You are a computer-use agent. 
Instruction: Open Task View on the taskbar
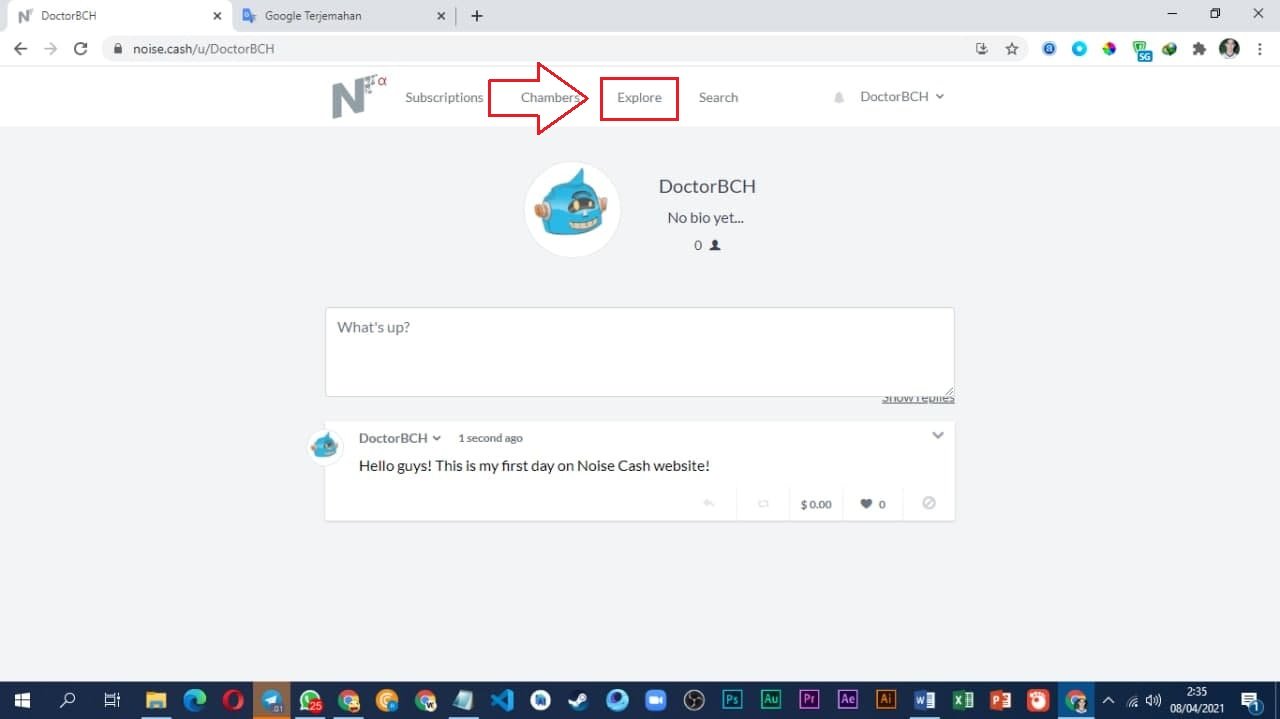pos(112,700)
